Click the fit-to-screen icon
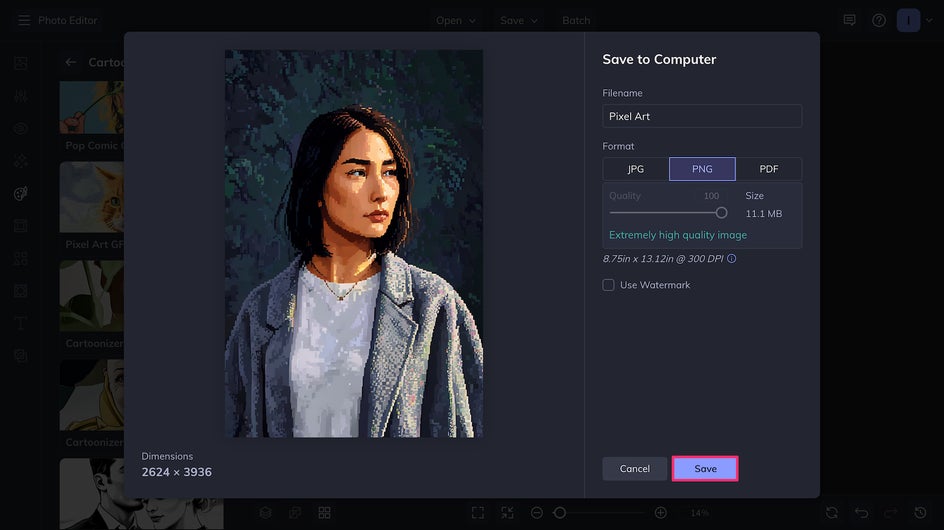The height and width of the screenshot is (530, 944). point(478,513)
